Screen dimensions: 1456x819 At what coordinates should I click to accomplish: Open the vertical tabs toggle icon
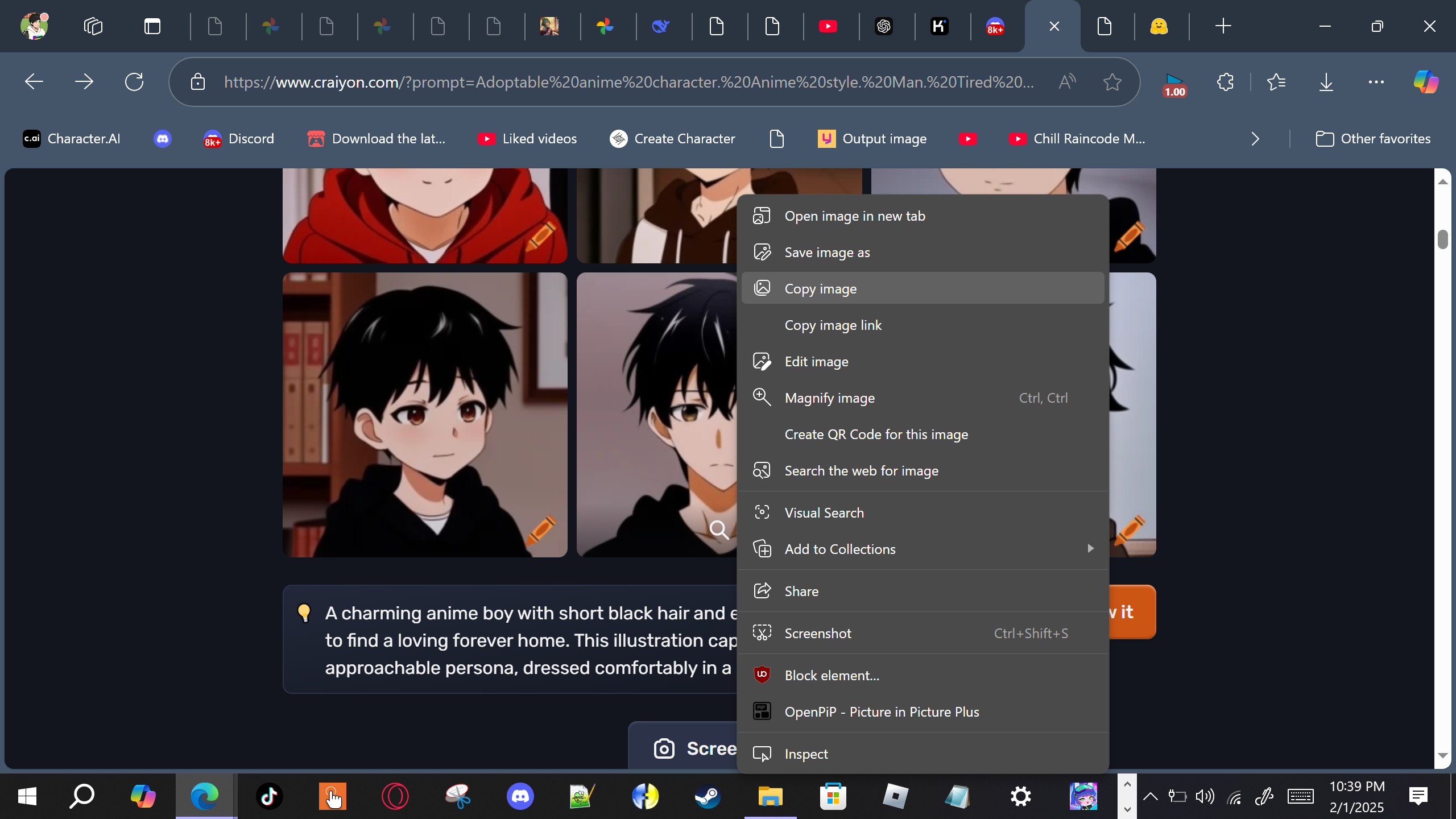152,26
